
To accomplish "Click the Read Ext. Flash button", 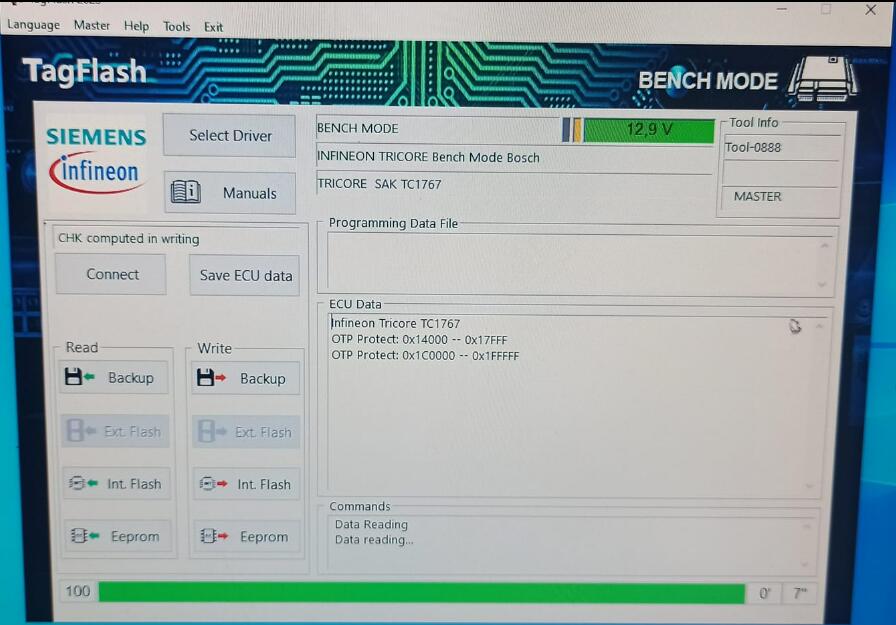I will 115,431.
